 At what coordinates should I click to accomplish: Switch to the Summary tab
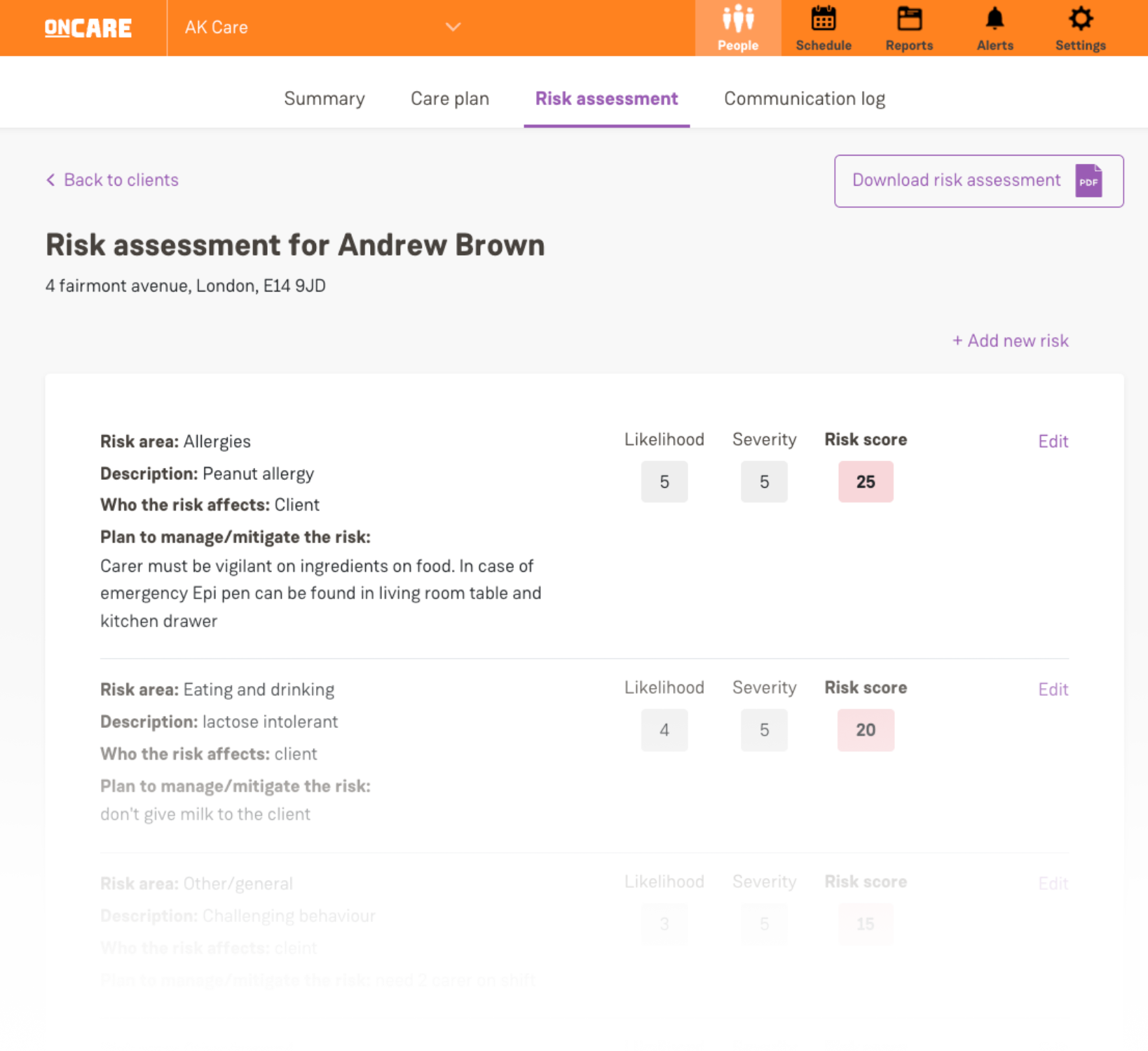(324, 99)
